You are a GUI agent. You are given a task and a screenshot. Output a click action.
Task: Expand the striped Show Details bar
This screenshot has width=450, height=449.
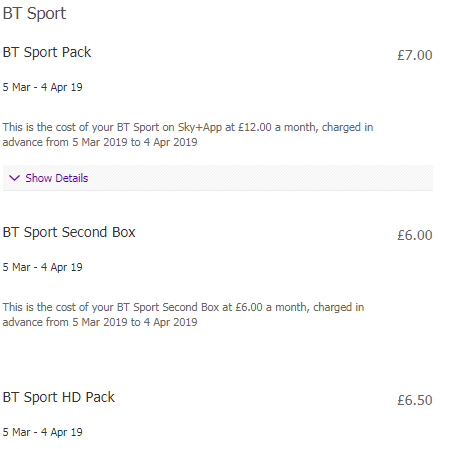tap(218, 178)
